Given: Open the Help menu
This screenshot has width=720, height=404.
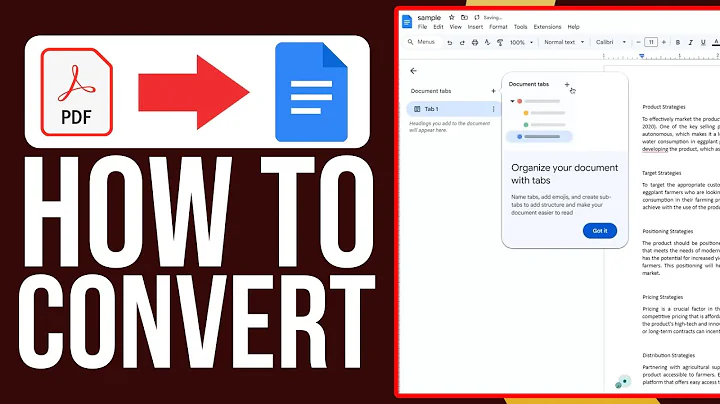Looking at the screenshot, I should 574,27.
